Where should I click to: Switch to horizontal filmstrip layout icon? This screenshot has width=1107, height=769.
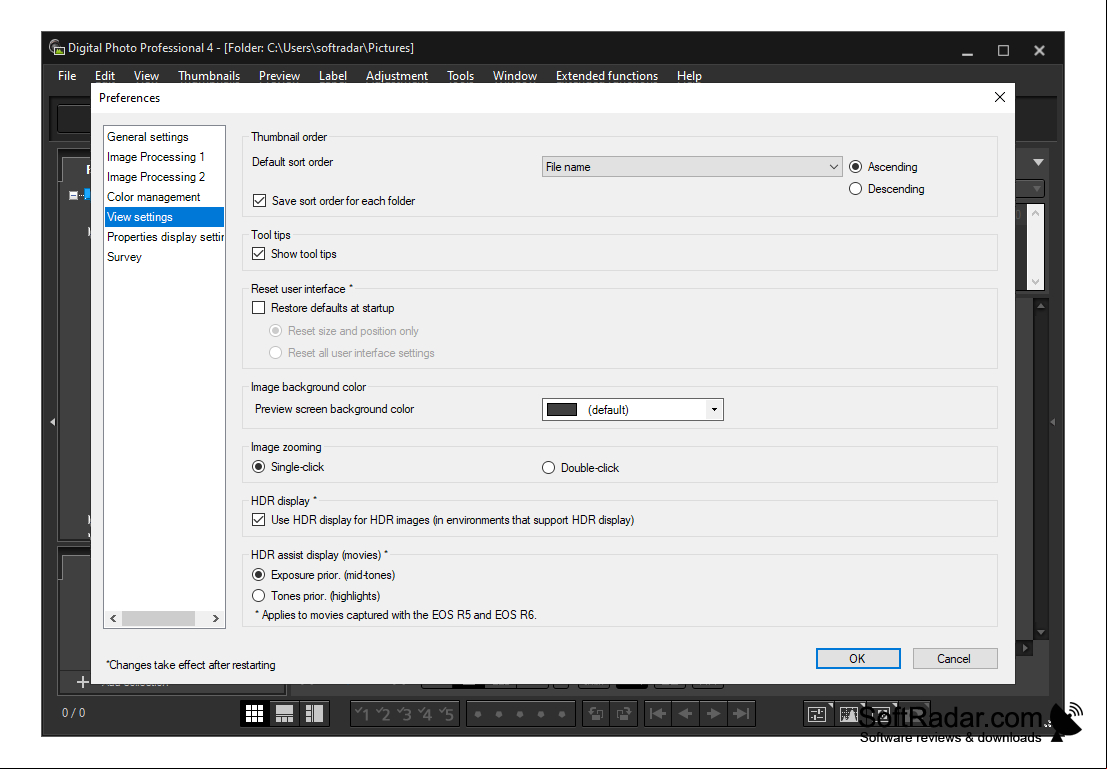tap(285, 713)
